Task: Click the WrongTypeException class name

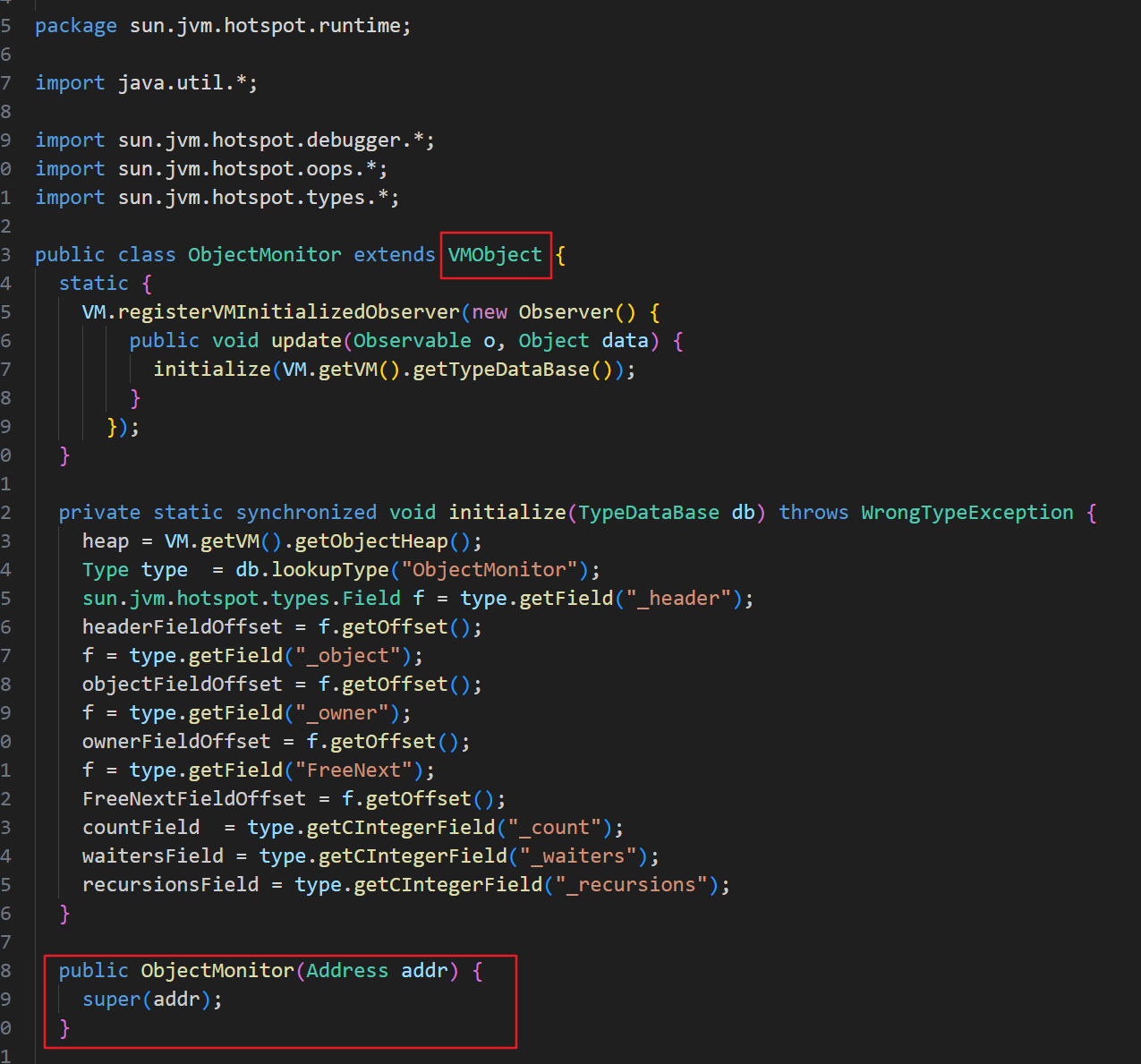Action: tap(966, 513)
